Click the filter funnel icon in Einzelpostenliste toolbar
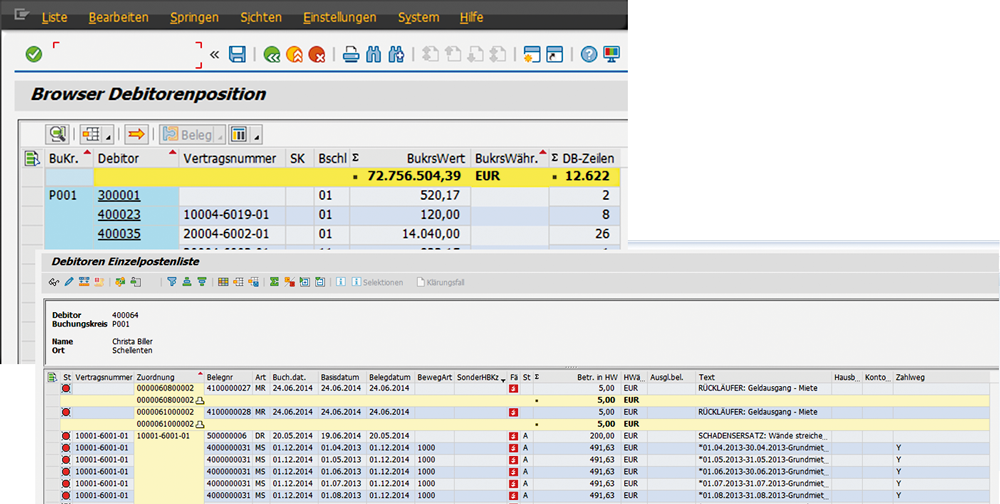1000x504 pixels. pyautogui.click(x=172, y=282)
